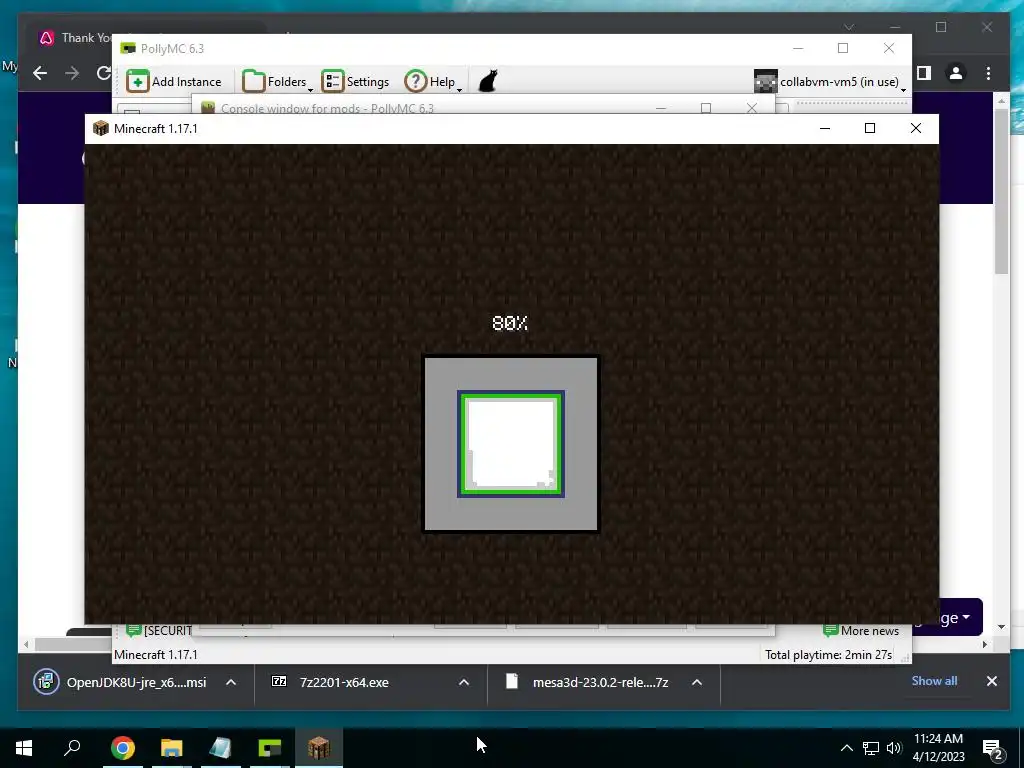The image size is (1024, 768).
Task: Open Chrome side panel icon
Action: point(924,73)
